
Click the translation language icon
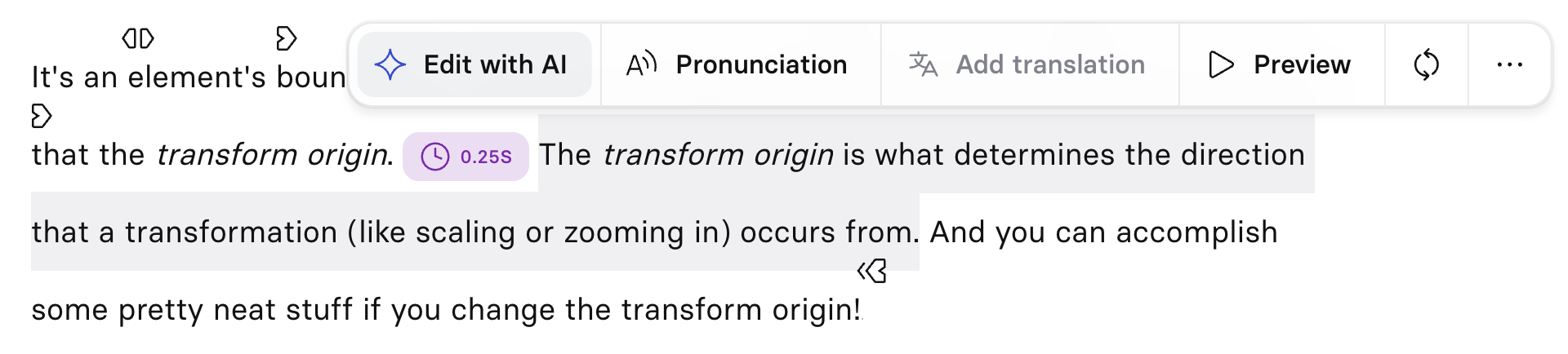click(x=924, y=64)
